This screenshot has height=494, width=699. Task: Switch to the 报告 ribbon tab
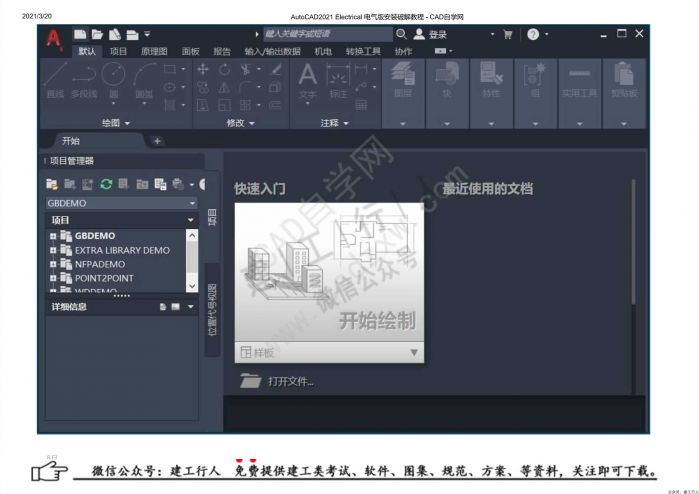[222, 51]
